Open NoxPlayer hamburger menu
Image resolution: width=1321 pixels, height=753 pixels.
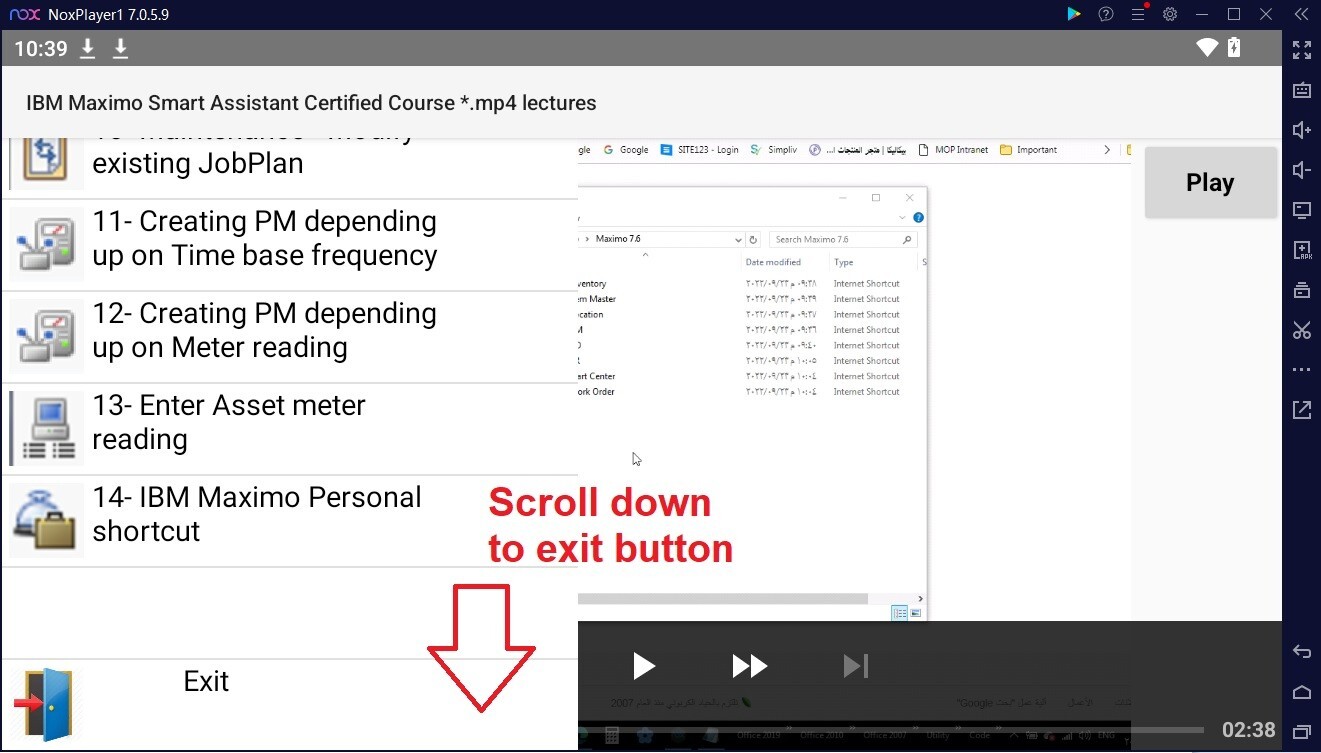point(1138,14)
